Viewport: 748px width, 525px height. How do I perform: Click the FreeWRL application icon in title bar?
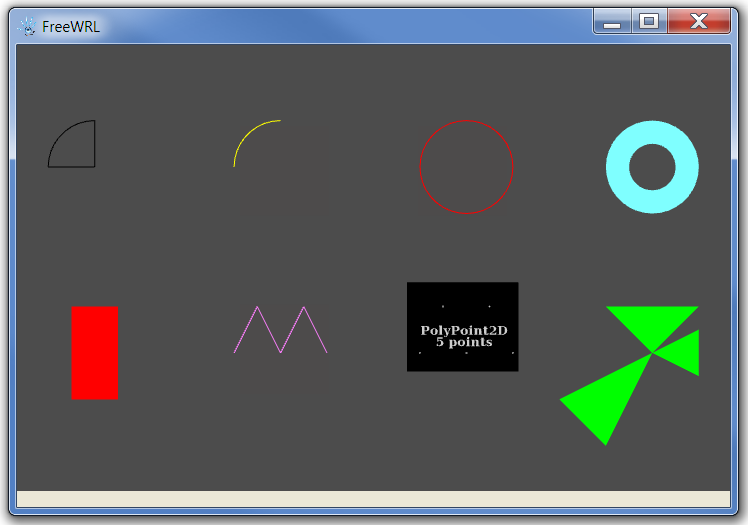pyautogui.click(x=27, y=25)
